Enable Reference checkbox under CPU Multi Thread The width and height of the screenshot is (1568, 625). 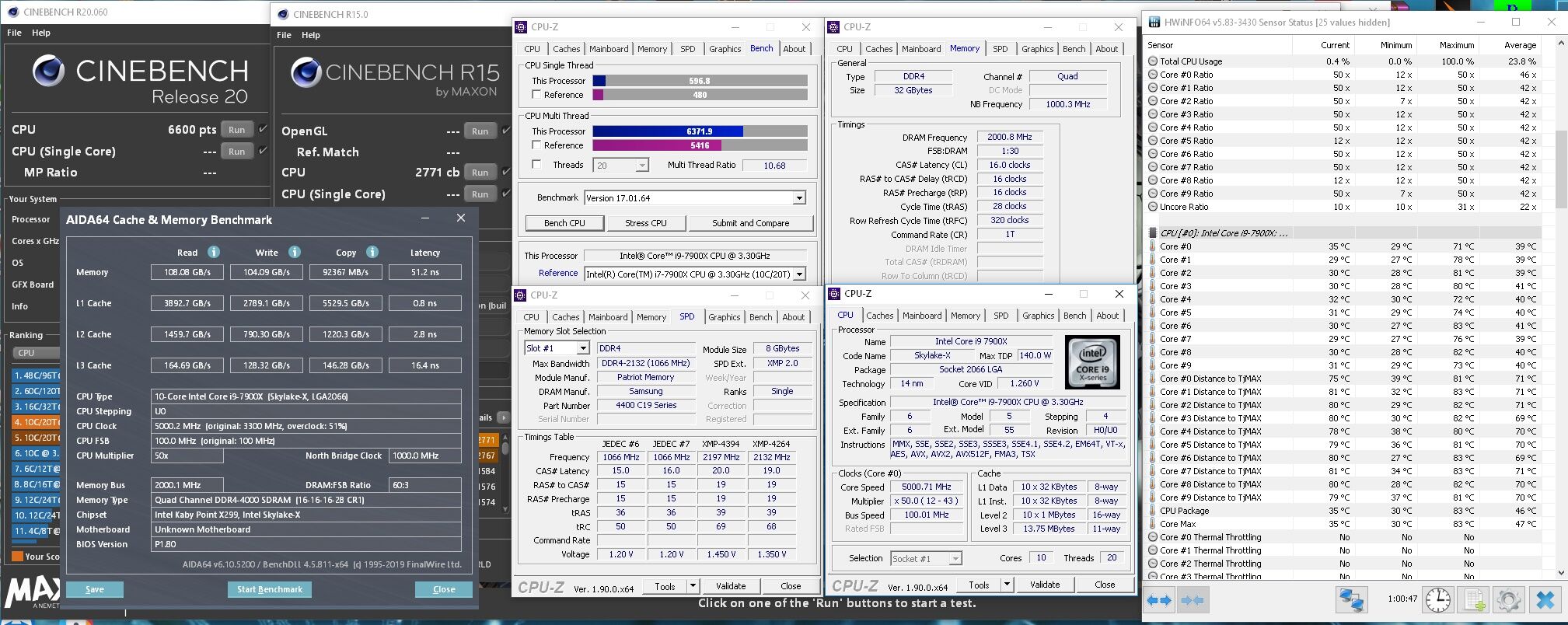tap(536, 145)
